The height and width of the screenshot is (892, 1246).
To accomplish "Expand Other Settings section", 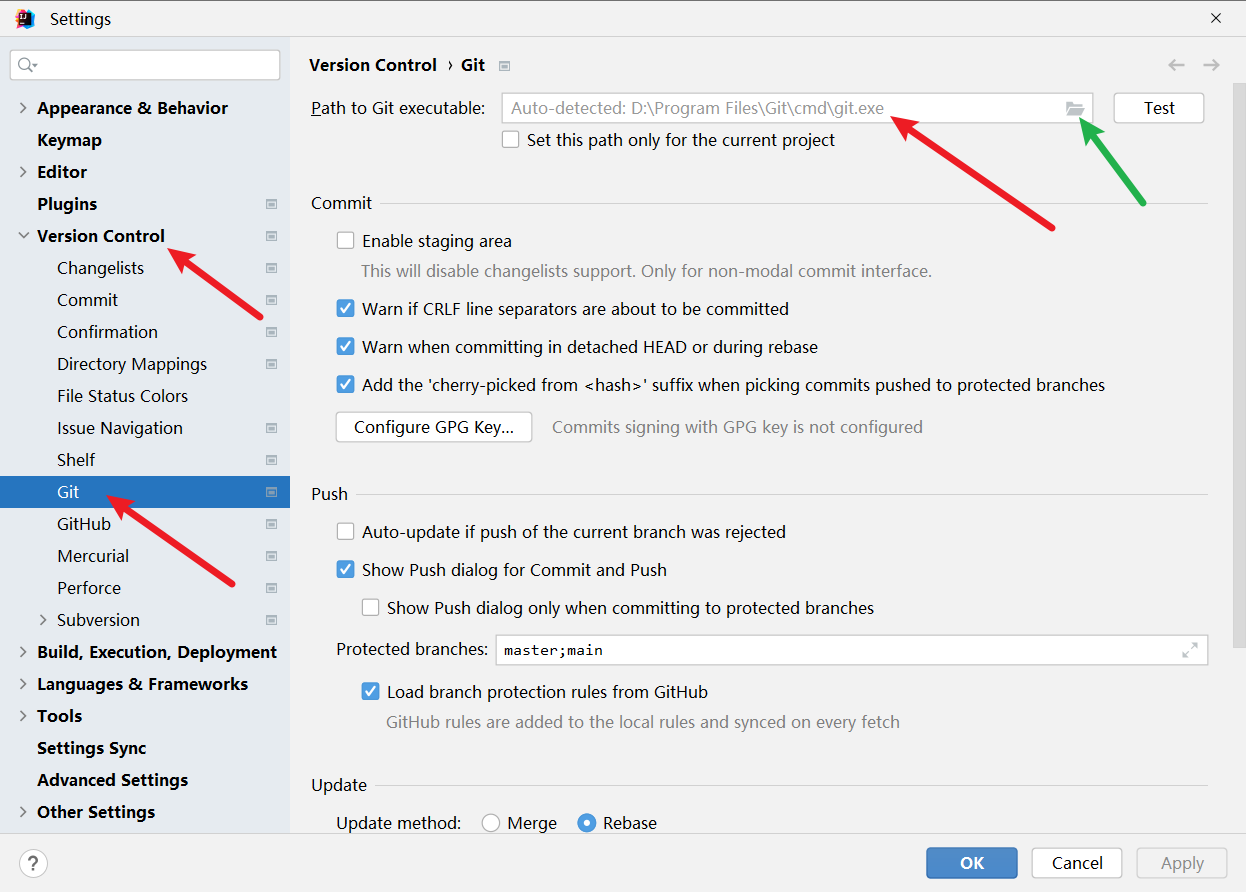I will [23, 812].
